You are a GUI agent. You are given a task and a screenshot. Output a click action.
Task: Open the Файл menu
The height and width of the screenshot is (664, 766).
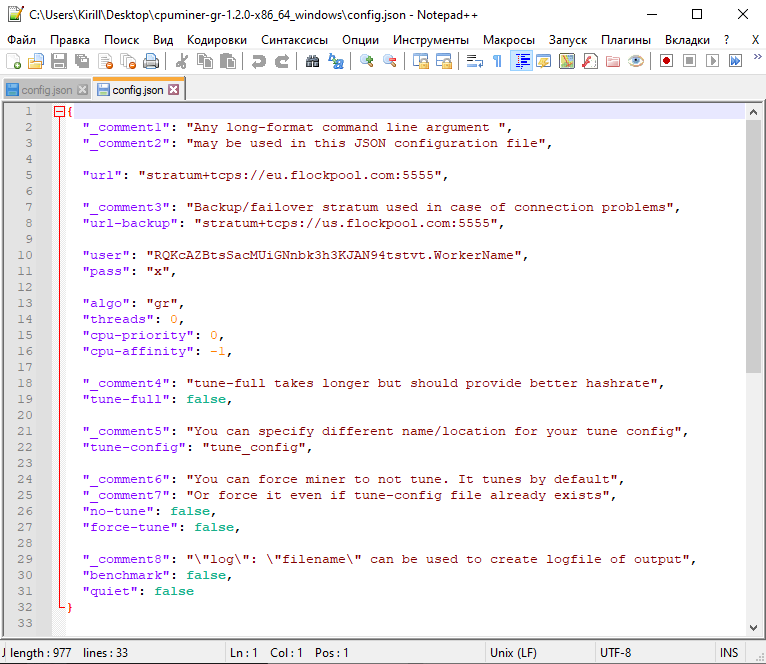coord(21,40)
